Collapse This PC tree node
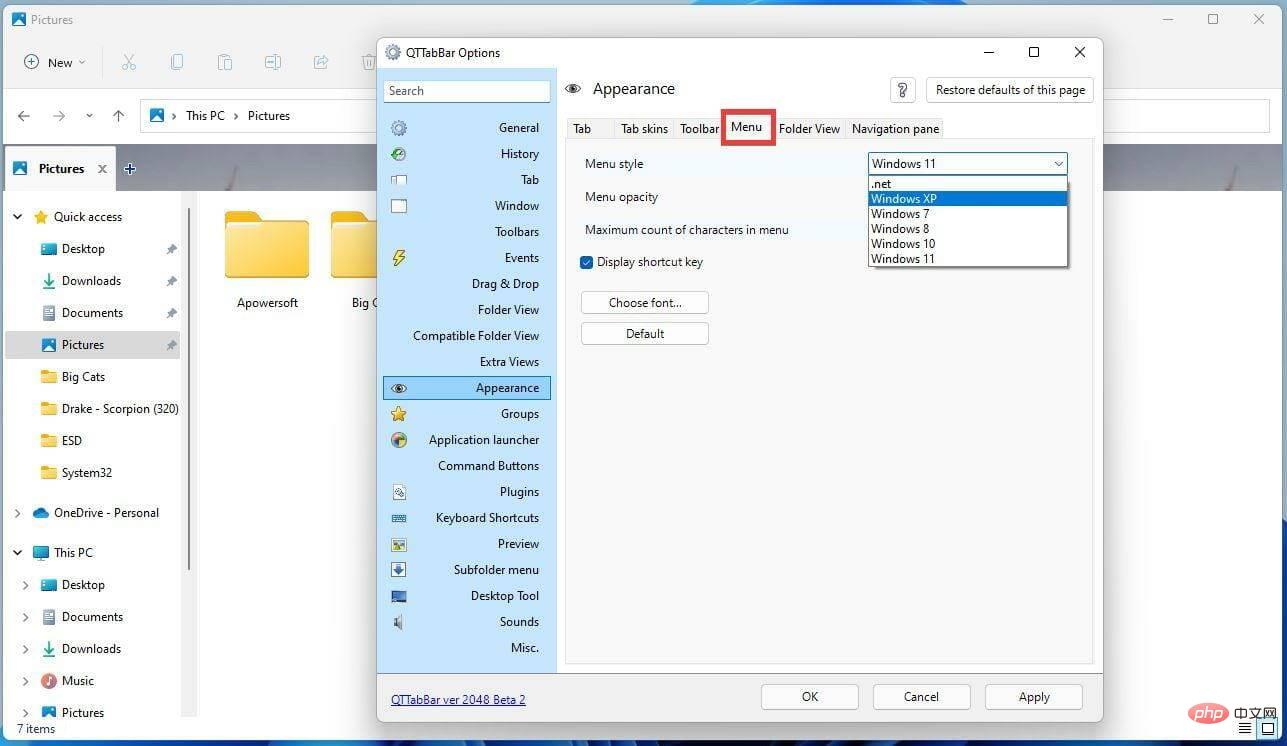The image size is (1287, 746). [18, 553]
